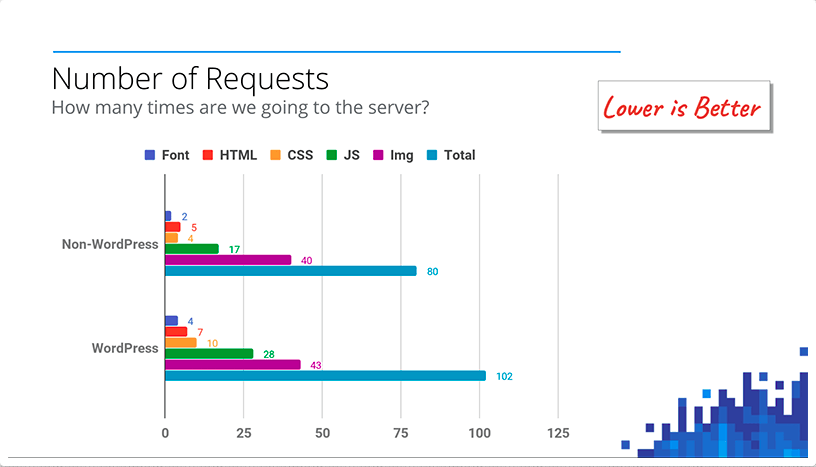The height and width of the screenshot is (467, 816).
Task: Select the CSS legend label
Action: coord(300,155)
